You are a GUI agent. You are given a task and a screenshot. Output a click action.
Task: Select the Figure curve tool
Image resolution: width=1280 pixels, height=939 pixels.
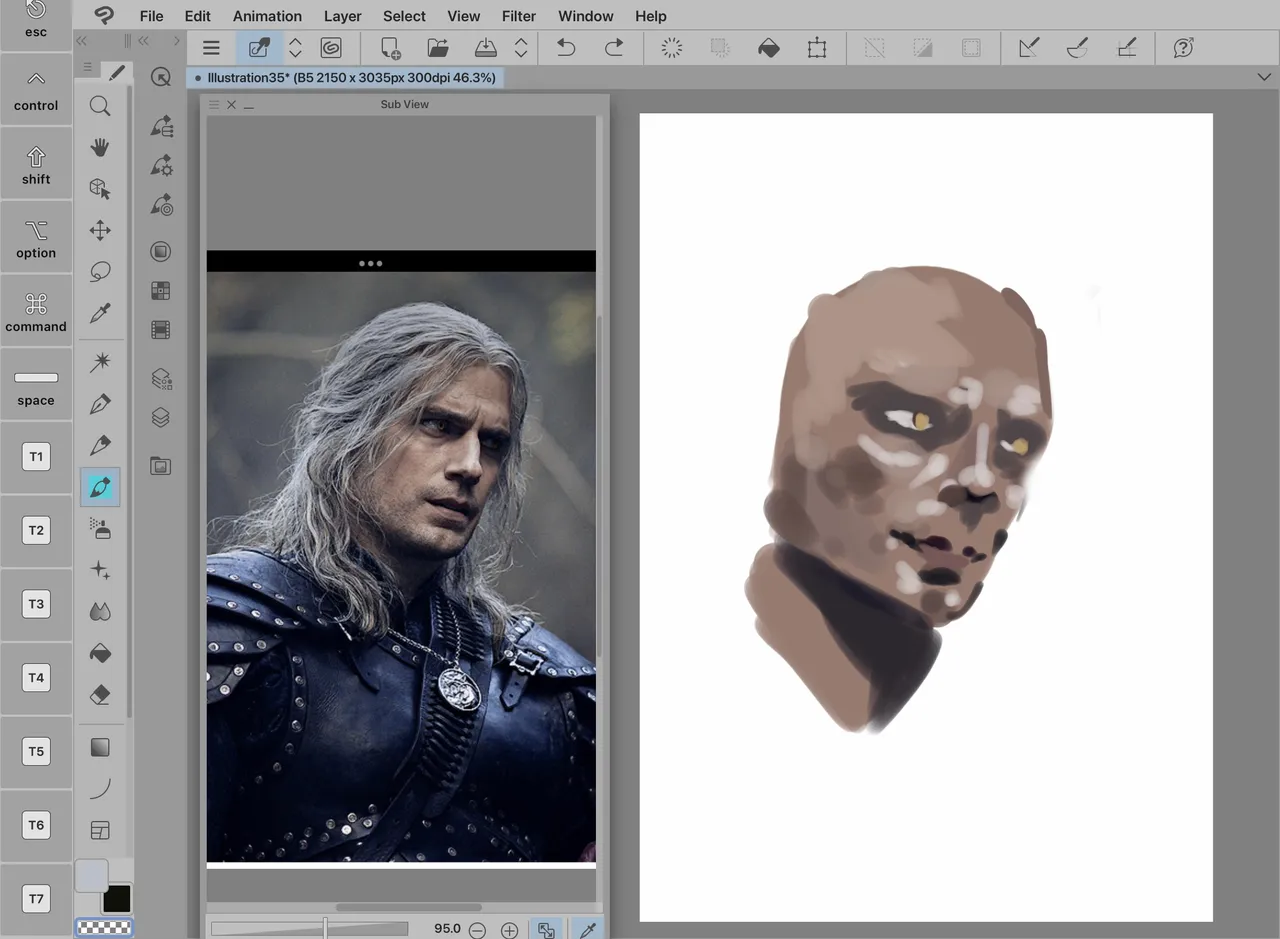click(x=100, y=789)
